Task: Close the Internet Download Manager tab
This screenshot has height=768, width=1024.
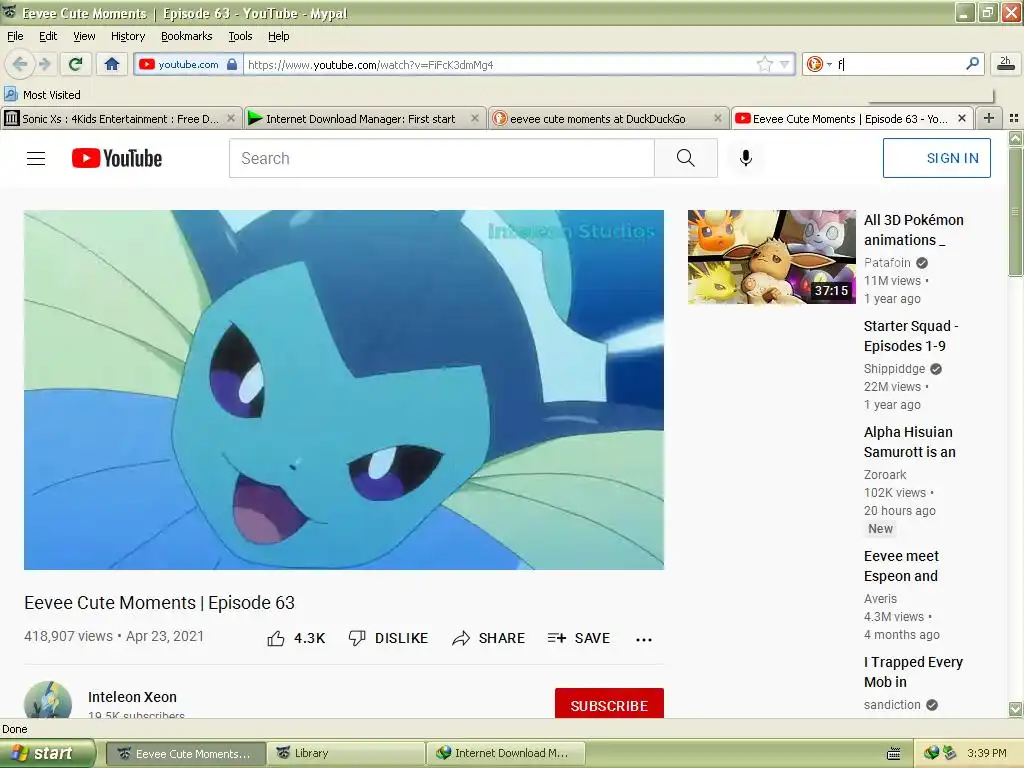Action: tap(475, 118)
